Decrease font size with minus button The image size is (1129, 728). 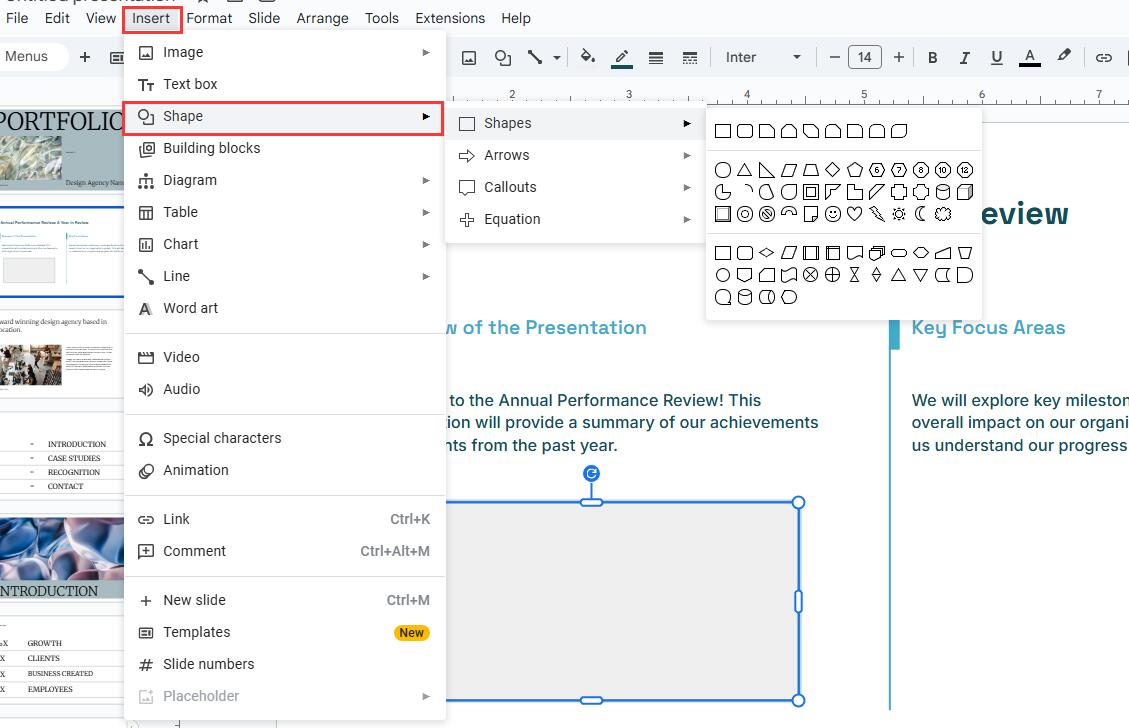(835, 58)
